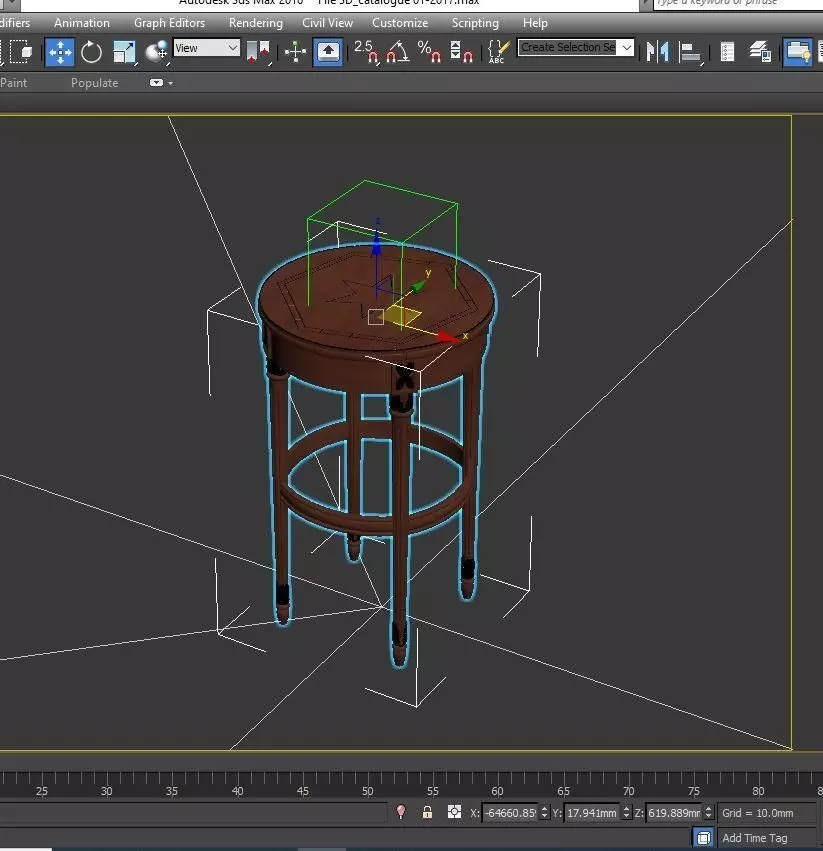Choose the Select and Place tool
823x851 pixels.
[x=157, y=52]
